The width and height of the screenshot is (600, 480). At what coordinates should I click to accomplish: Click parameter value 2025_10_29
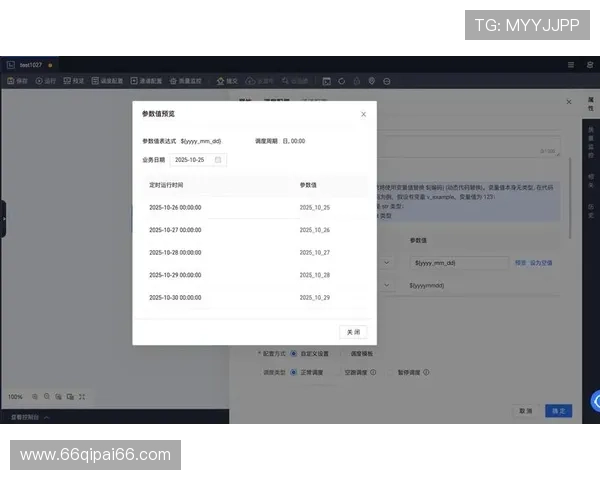click(315, 297)
